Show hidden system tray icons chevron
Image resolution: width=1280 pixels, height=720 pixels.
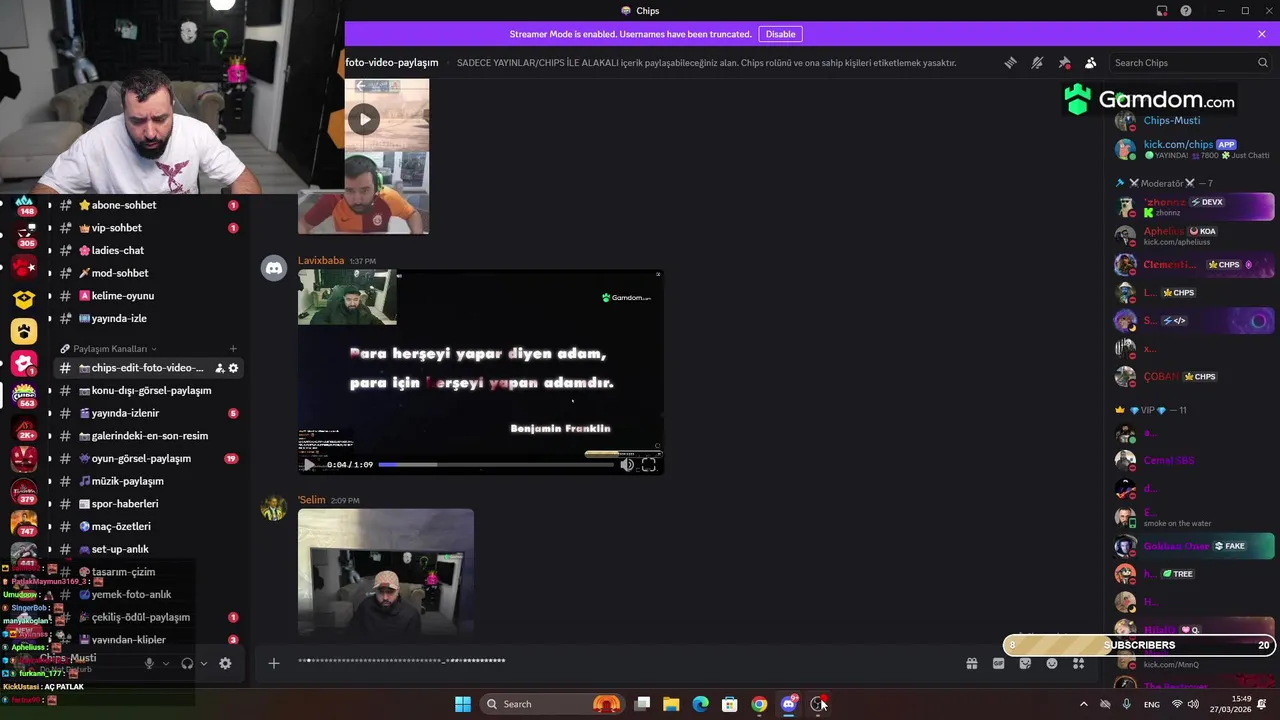coord(1083,704)
